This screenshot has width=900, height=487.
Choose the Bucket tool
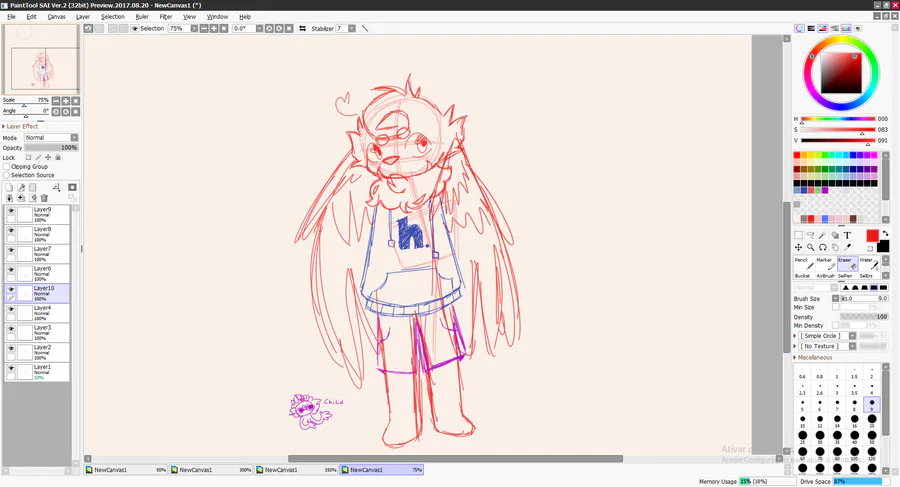(x=804, y=276)
